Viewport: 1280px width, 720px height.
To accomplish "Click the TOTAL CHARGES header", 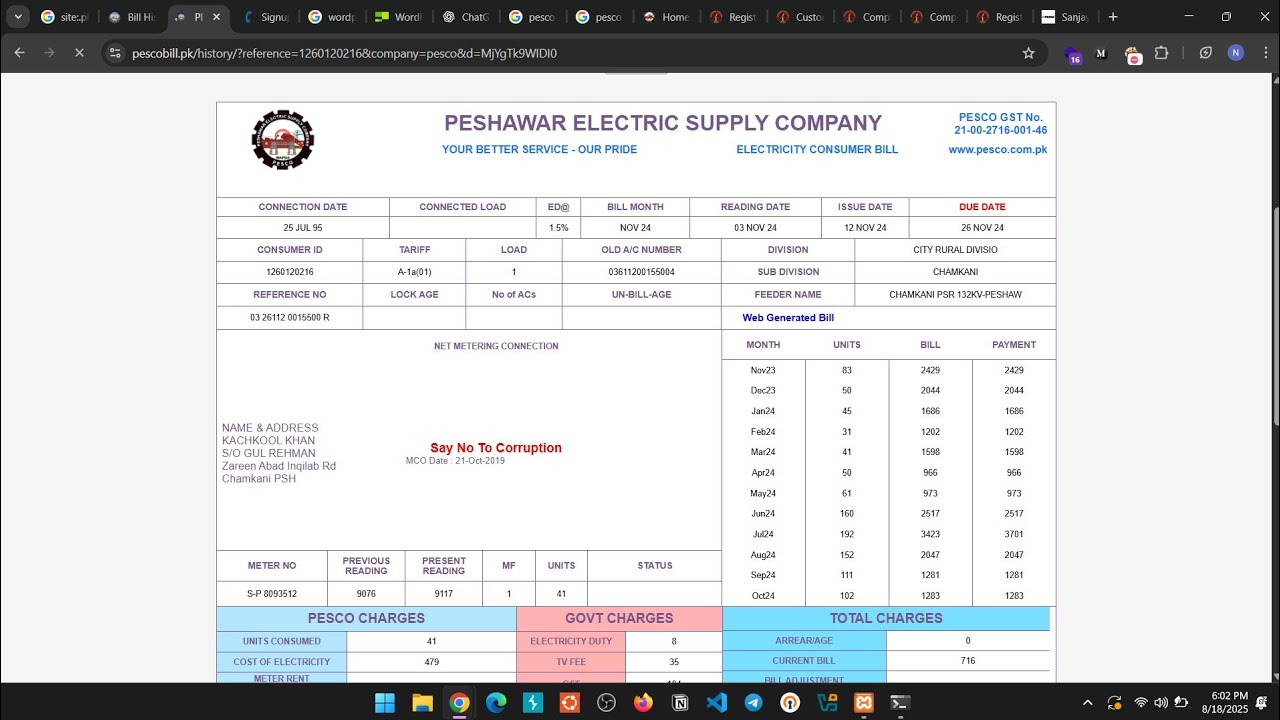I will pyautogui.click(x=886, y=618).
